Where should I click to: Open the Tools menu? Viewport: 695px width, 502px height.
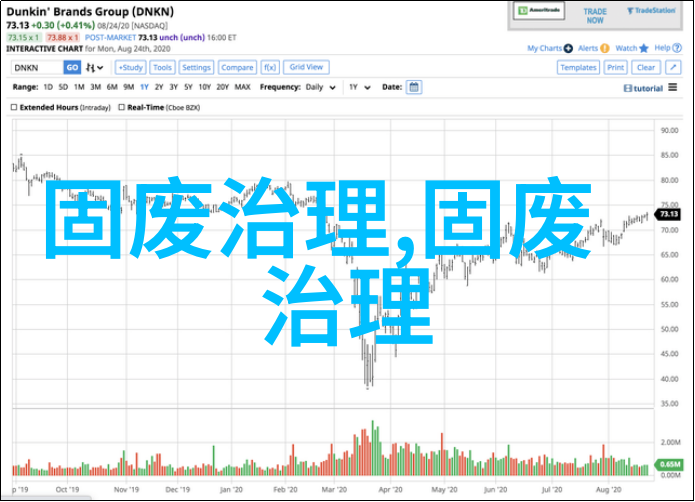pos(162,68)
